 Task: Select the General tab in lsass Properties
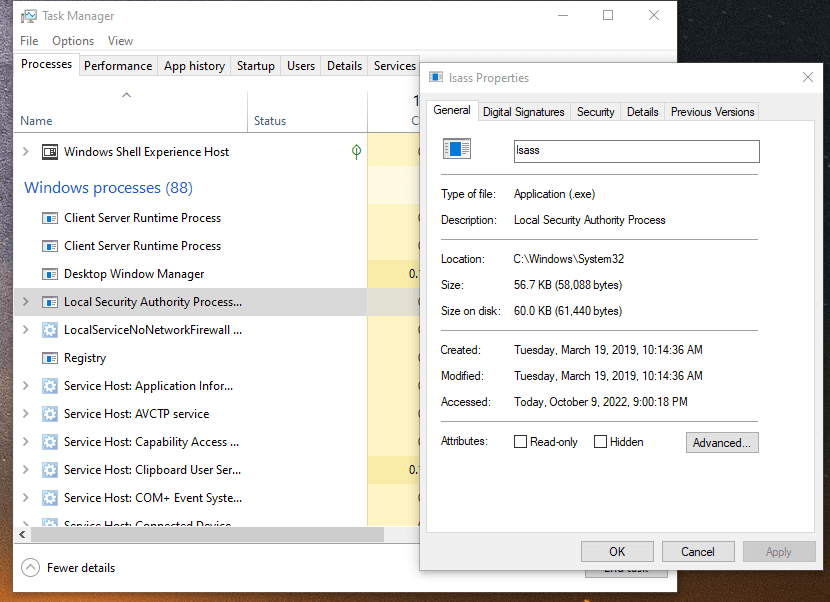coord(452,110)
